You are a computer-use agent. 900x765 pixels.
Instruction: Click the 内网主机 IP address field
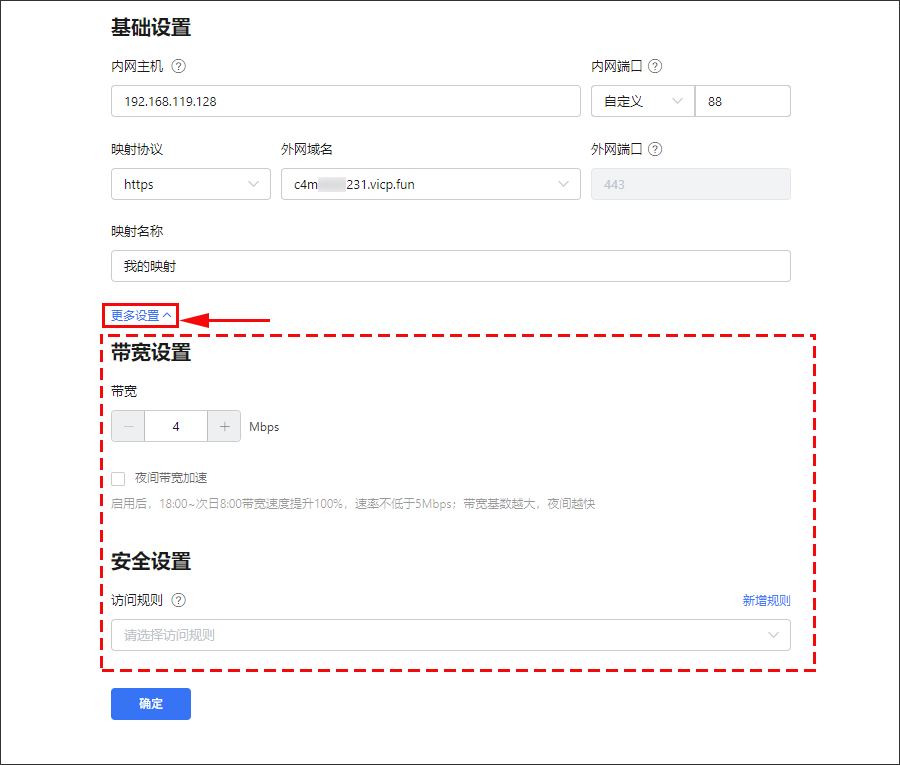tap(345, 101)
